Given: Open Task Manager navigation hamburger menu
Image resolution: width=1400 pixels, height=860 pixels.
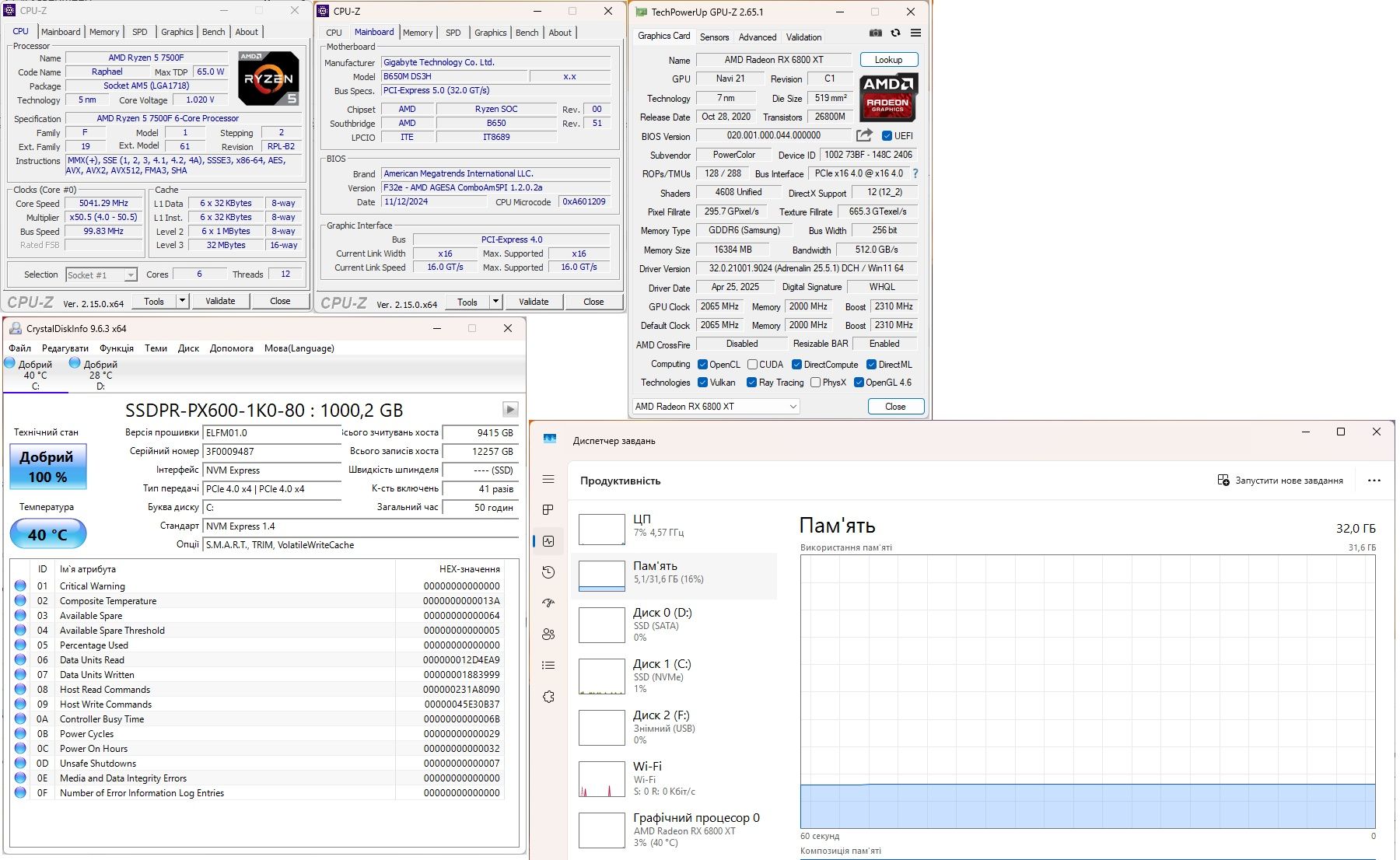Looking at the screenshot, I should click(x=548, y=479).
